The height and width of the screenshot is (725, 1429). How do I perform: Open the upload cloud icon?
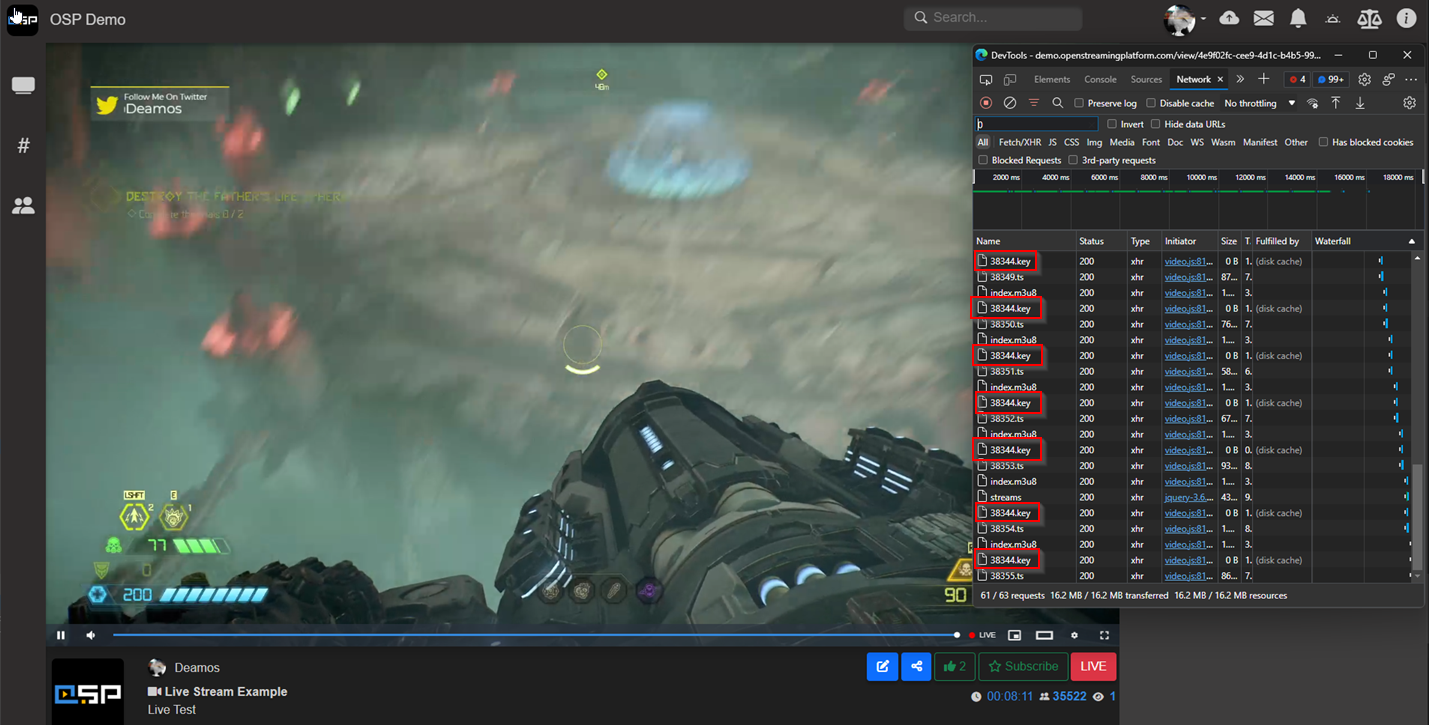click(1229, 18)
